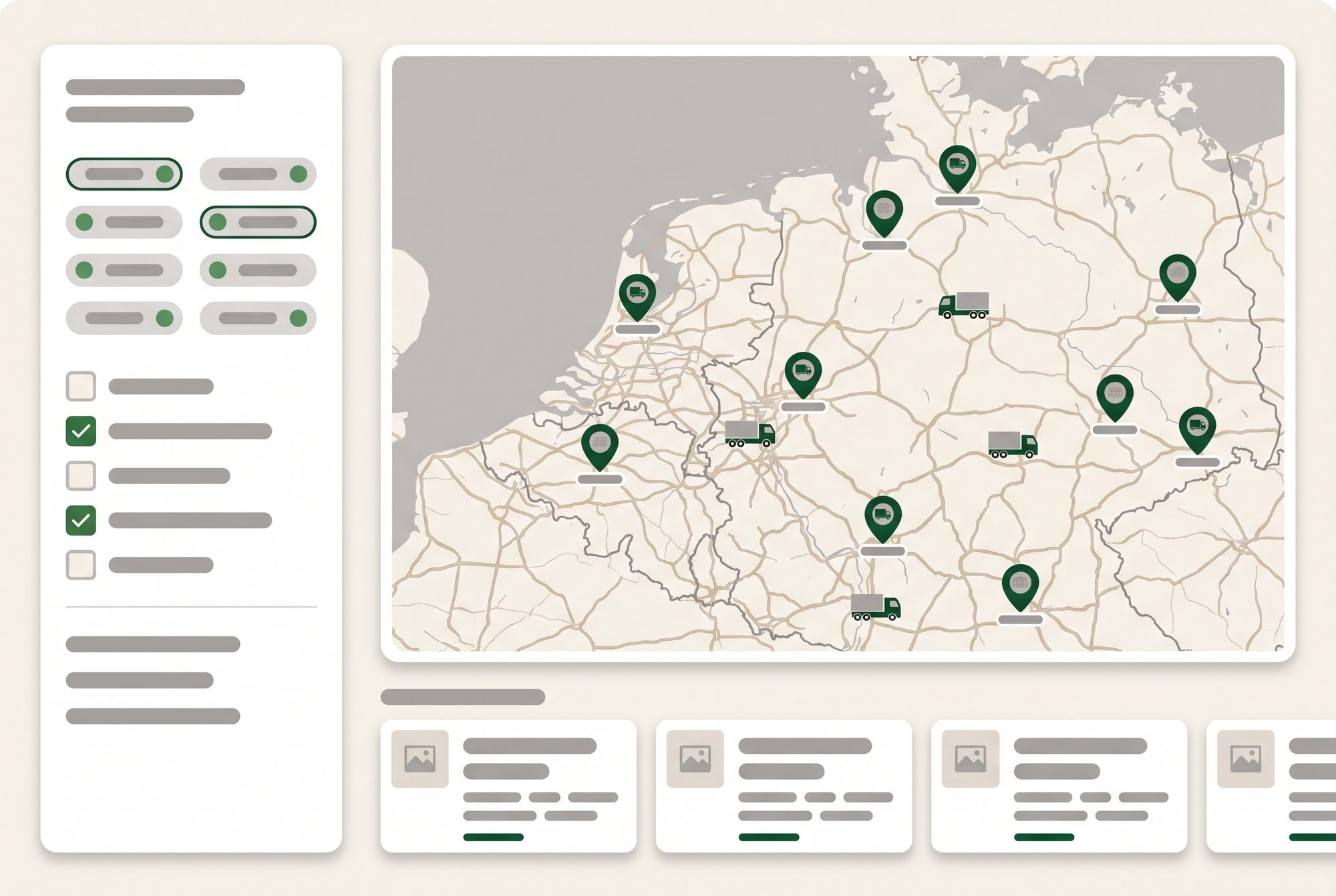Open the first link line below the sidebar divider

point(153,644)
